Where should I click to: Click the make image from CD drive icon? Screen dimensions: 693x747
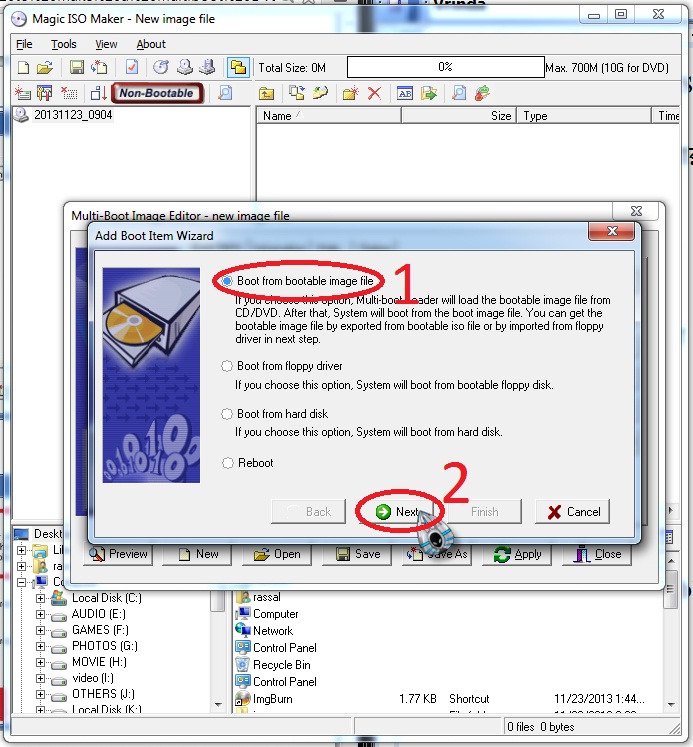[184, 67]
